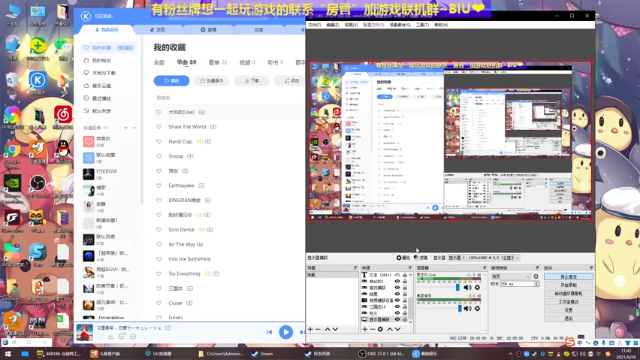Toggle heart for Hand Clap song
Image resolution: width=640 pixels, height=360 pixels.
[159, 142]
